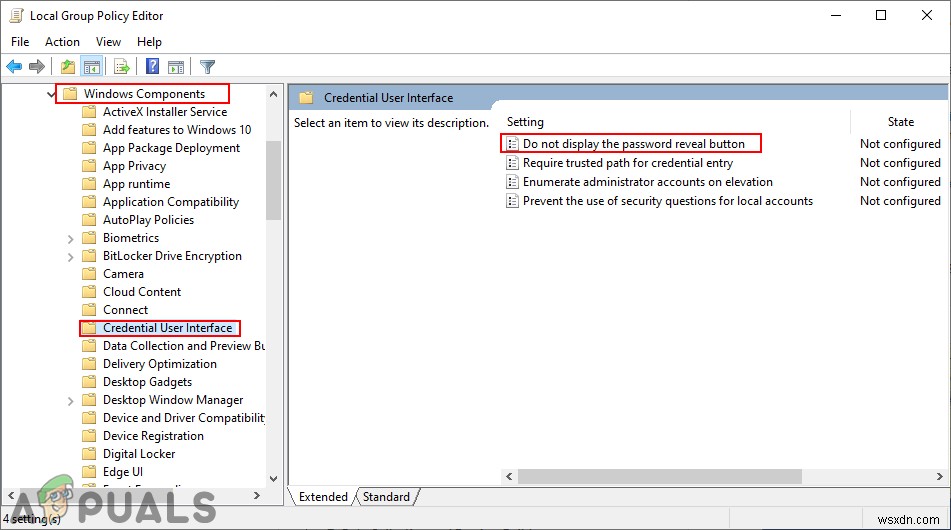Open the Action menu

click(x=62, y=42)
